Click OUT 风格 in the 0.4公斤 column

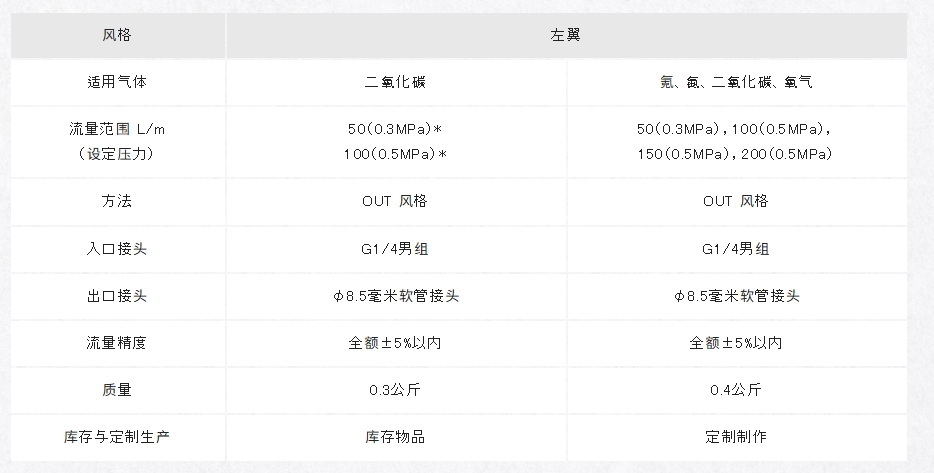coord(737,201)
